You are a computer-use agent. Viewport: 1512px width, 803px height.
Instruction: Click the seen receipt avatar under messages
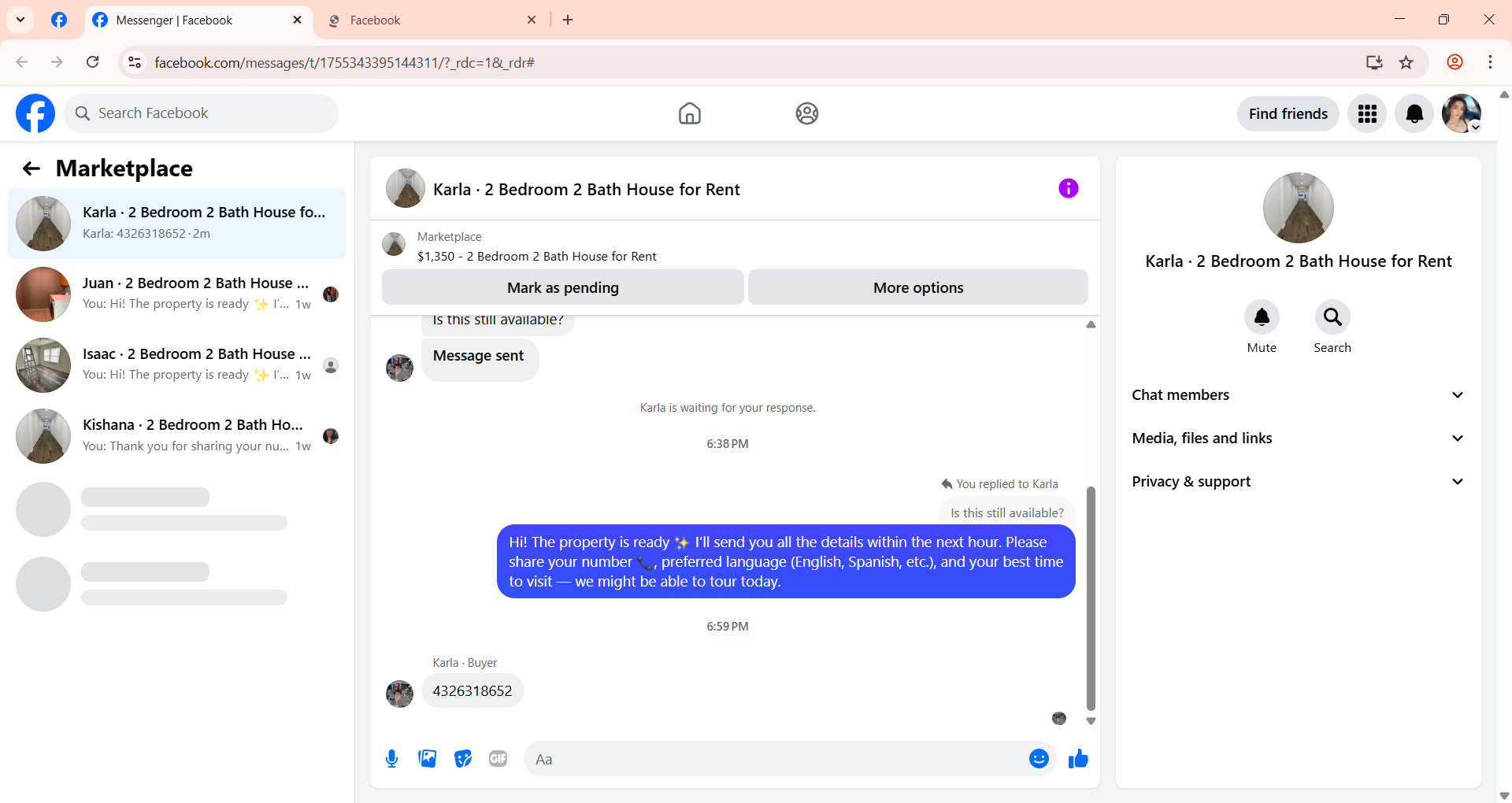[1059, 718]
